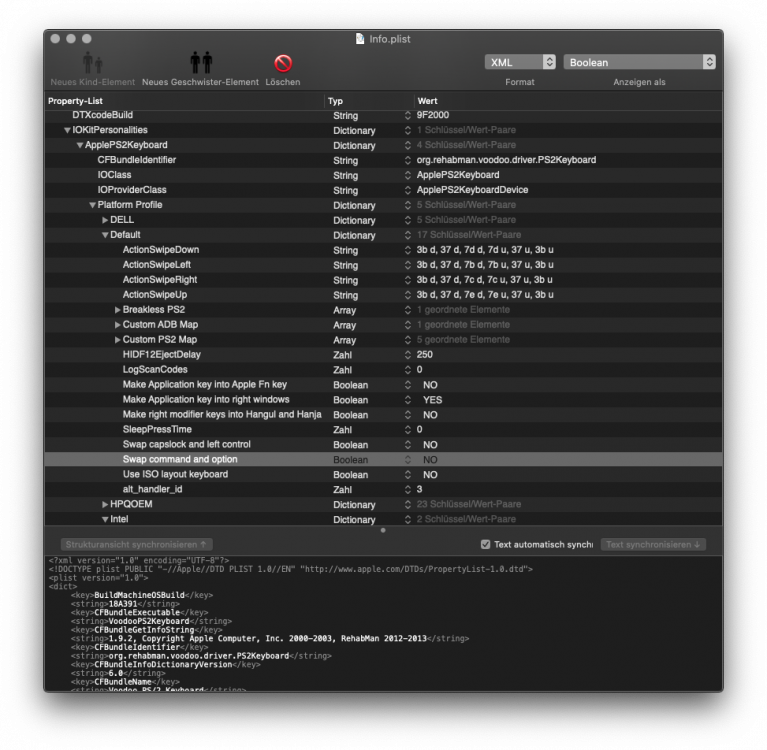Click the Property-List column header
The height and width of the screenshot is (750, 767).
pyautogui.click(x=184, y=101)
